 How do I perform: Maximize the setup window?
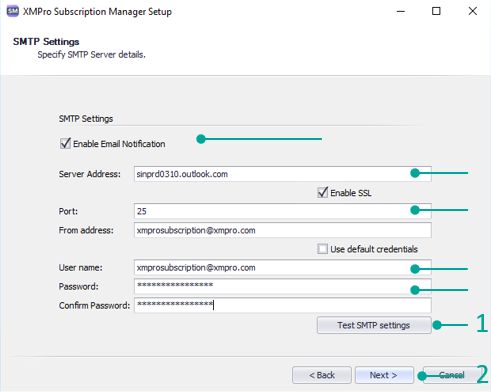coord(436,11)
